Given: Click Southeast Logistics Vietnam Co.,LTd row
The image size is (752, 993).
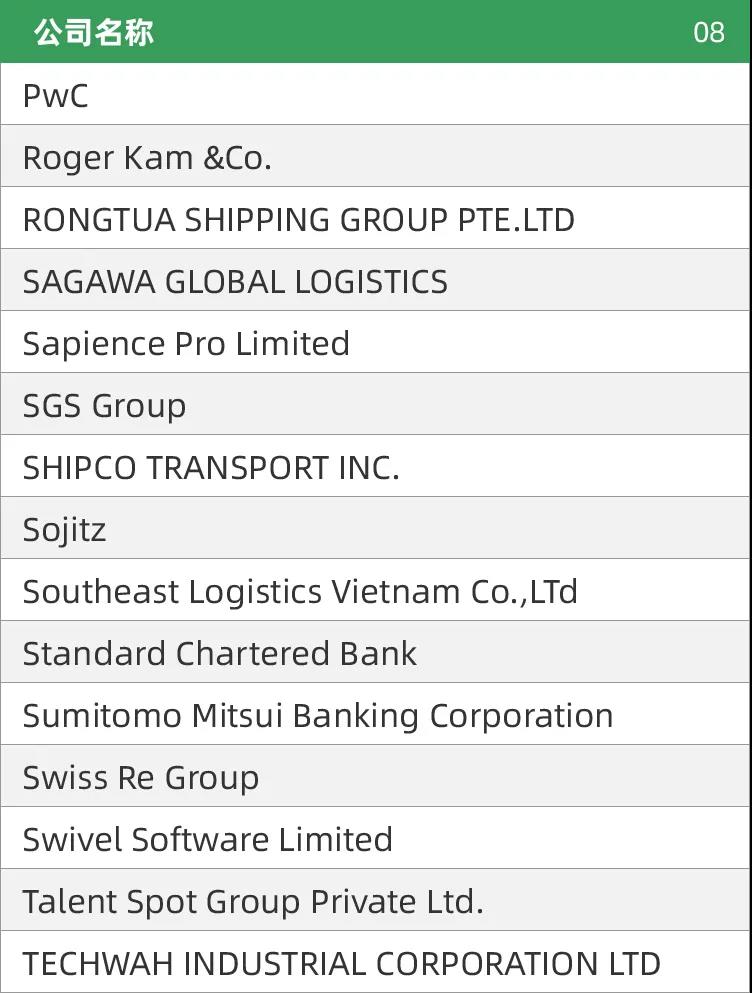Looking at the screenshot, I should click(376, 590).
